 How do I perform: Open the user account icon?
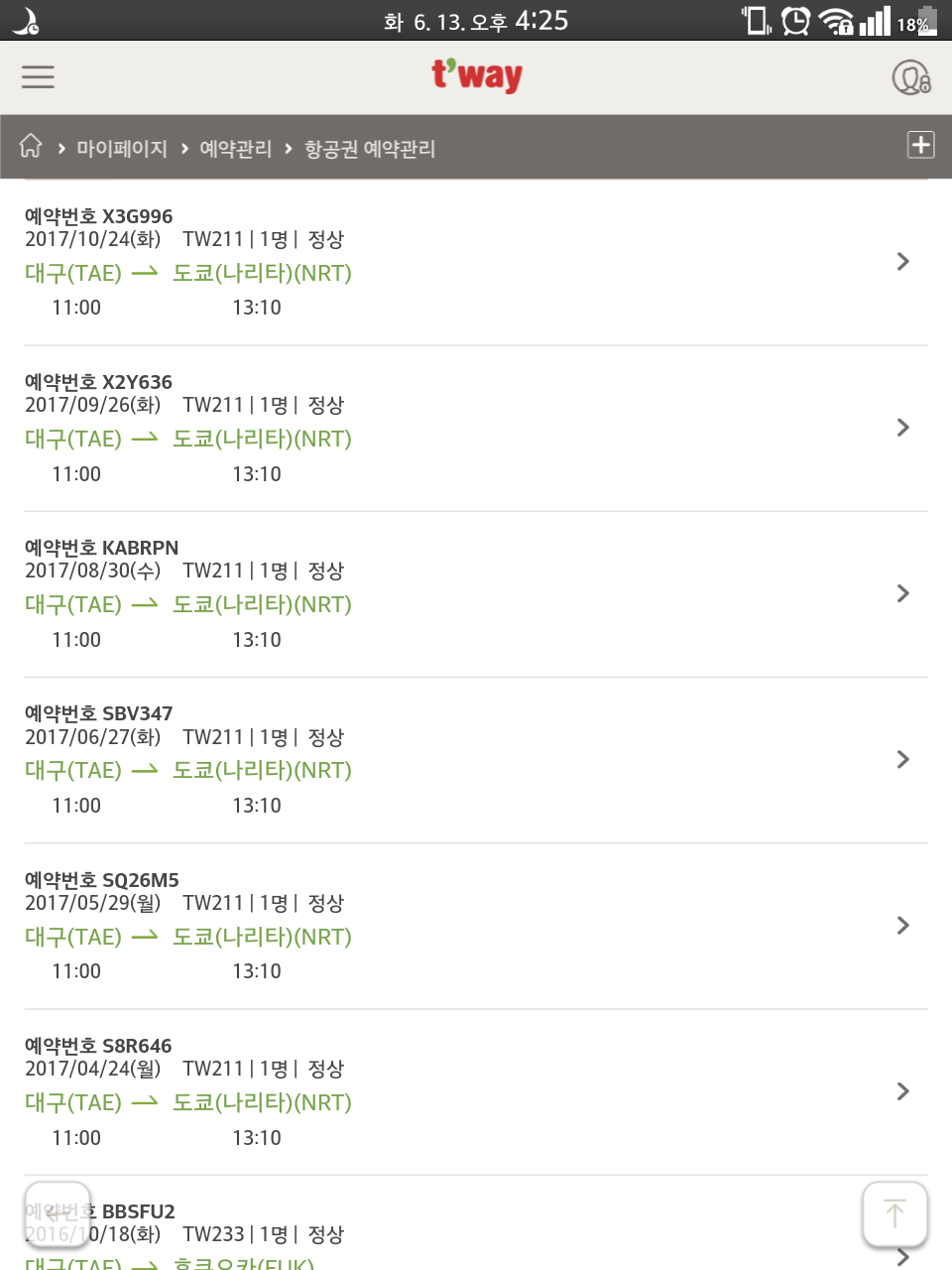point(910,76)
